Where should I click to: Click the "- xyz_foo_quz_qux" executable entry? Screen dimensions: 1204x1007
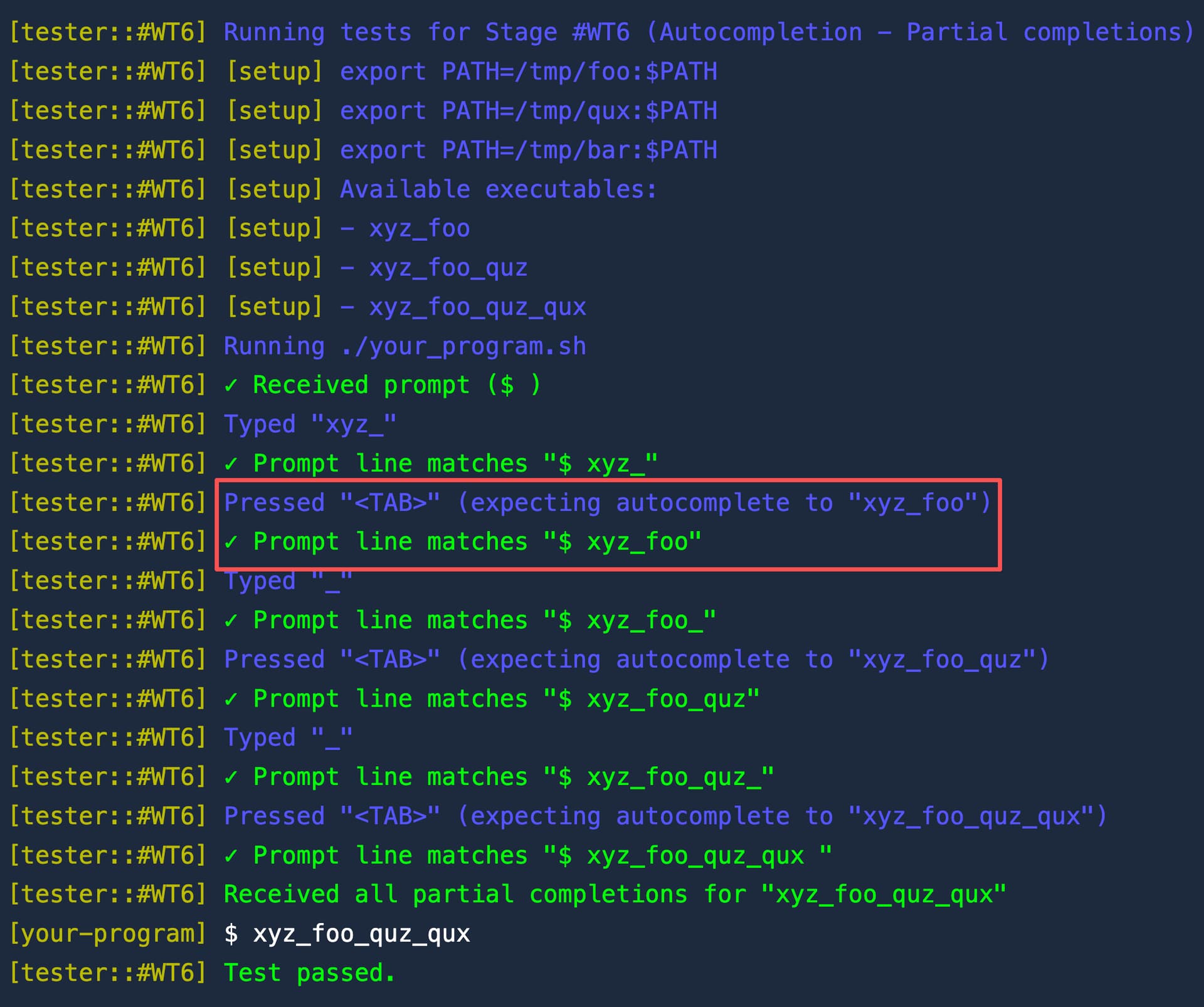coord(463,307)
